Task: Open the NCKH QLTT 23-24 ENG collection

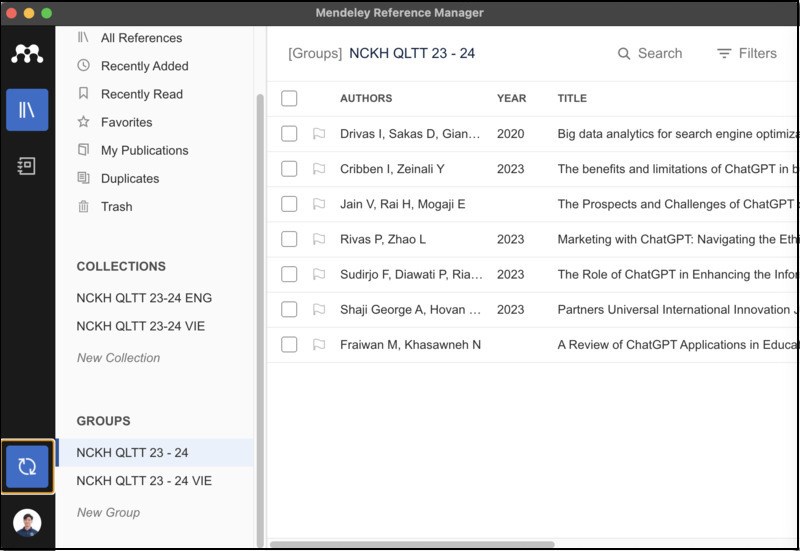Action: click(144, 298)
